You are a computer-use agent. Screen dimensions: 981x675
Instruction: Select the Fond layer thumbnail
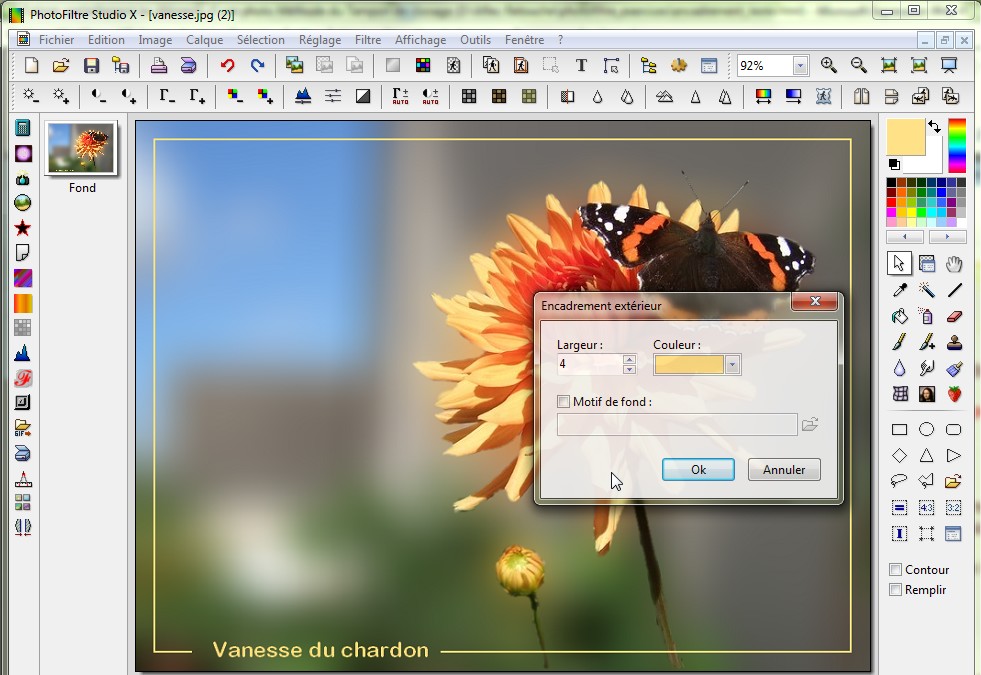point(82,148)
